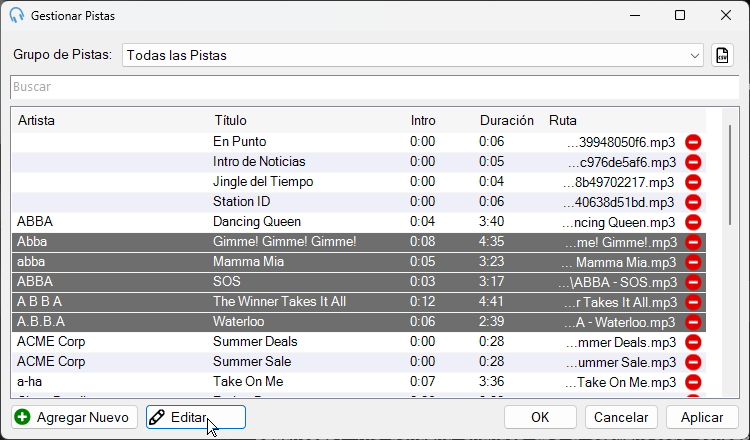Click the Editar button
Image resolution: width=750 pixels, height=440 pixels.
(196, 417)
